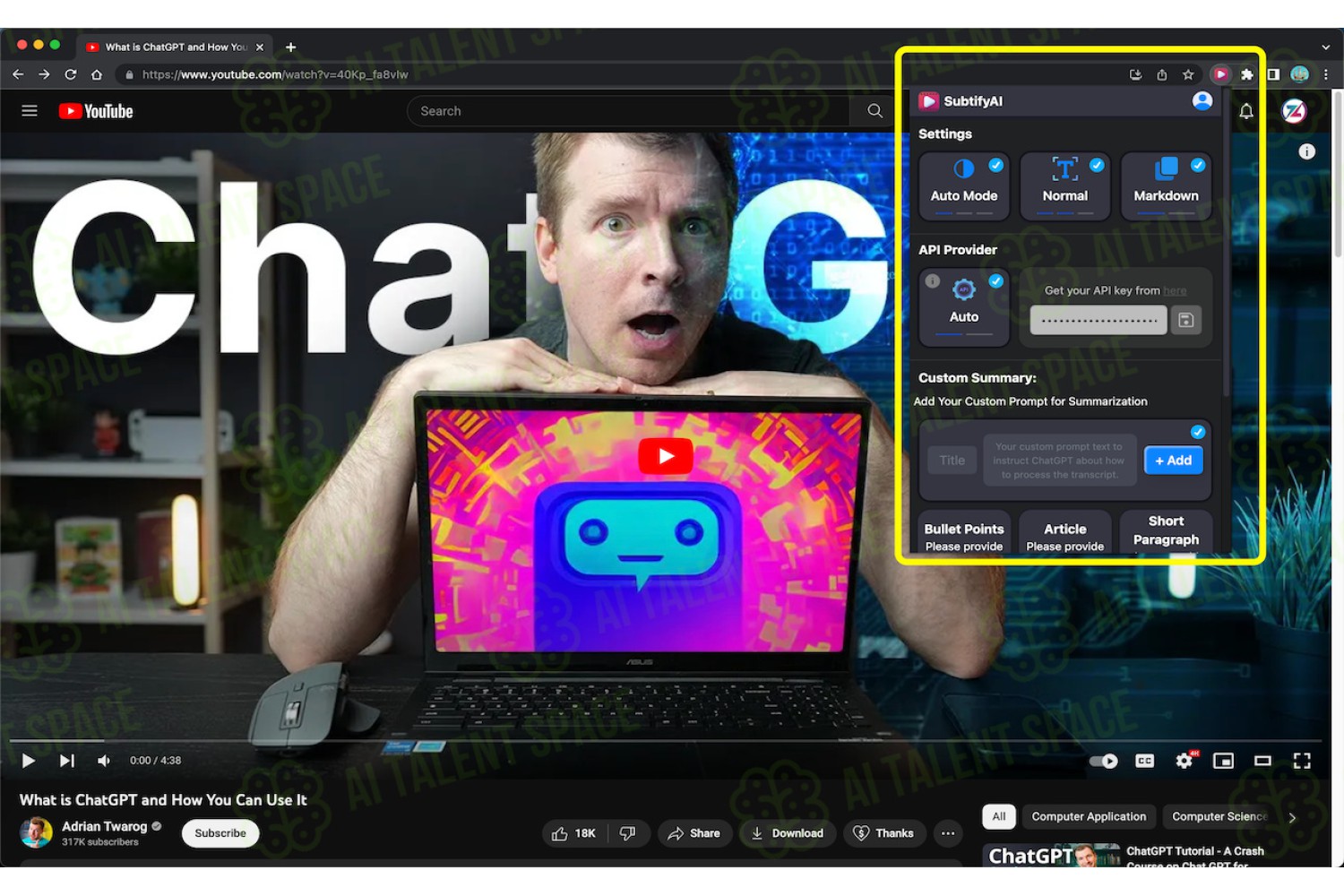Screen dimensions: 1344x896
Task: Open the YouTube guide hamburger menu
Action: click(30, 111)
